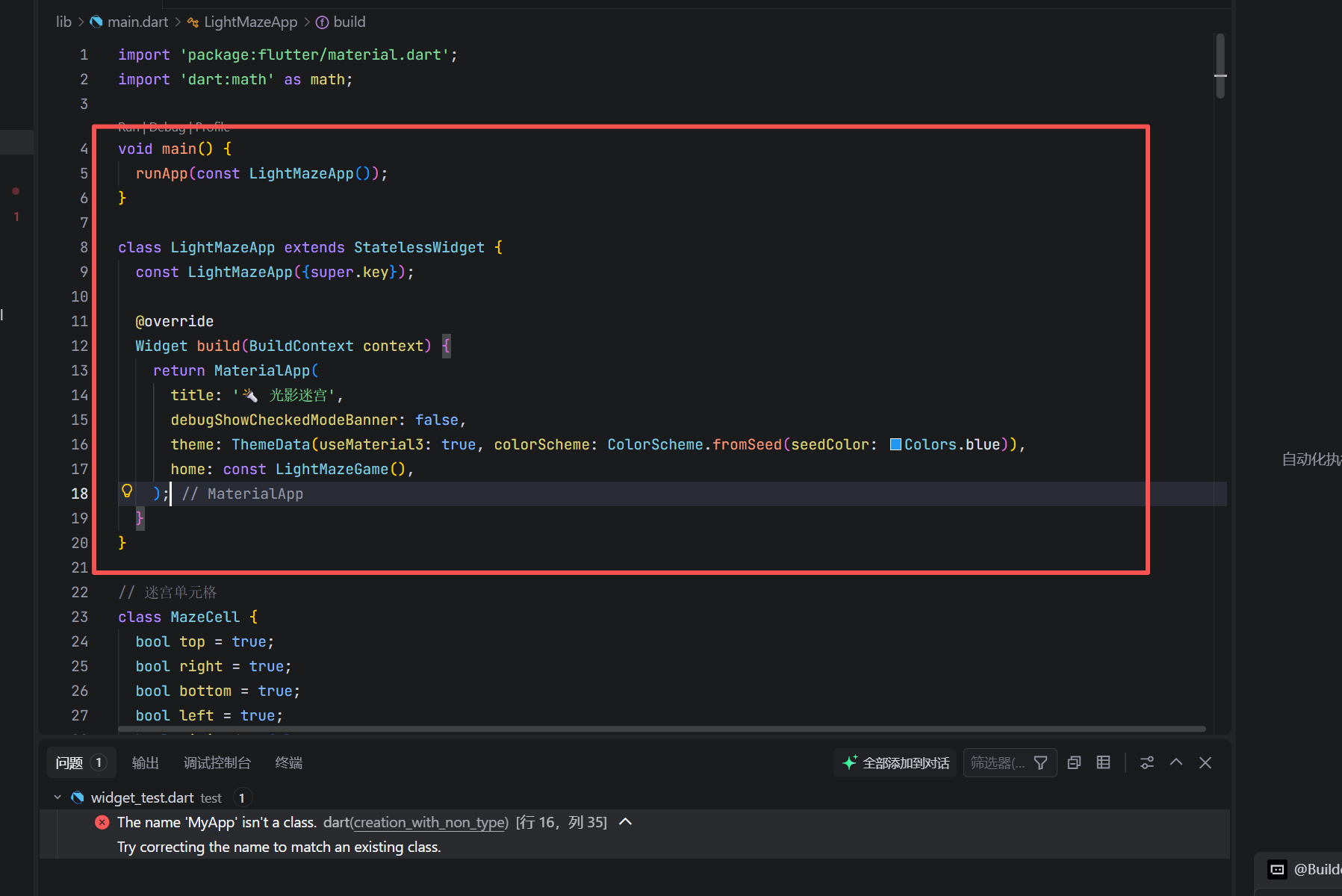Click the sparkle icon on 全部添加到对话
This screenshot has width=1342, height=896.
pyautogui.click(x=850, y=762)
